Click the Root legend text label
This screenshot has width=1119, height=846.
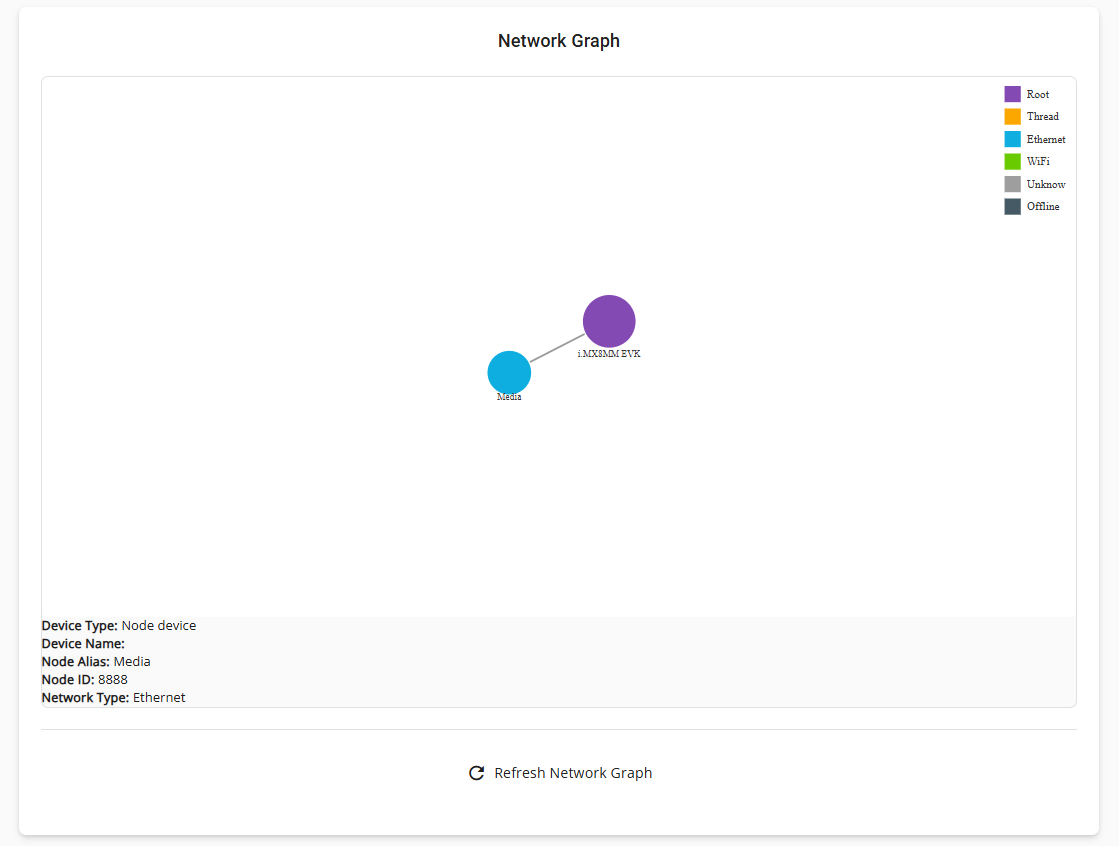[x=1038, y=94]
